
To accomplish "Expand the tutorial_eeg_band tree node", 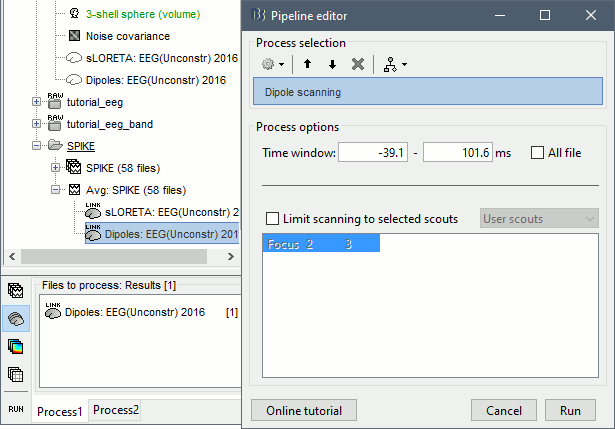I will 38,123.
